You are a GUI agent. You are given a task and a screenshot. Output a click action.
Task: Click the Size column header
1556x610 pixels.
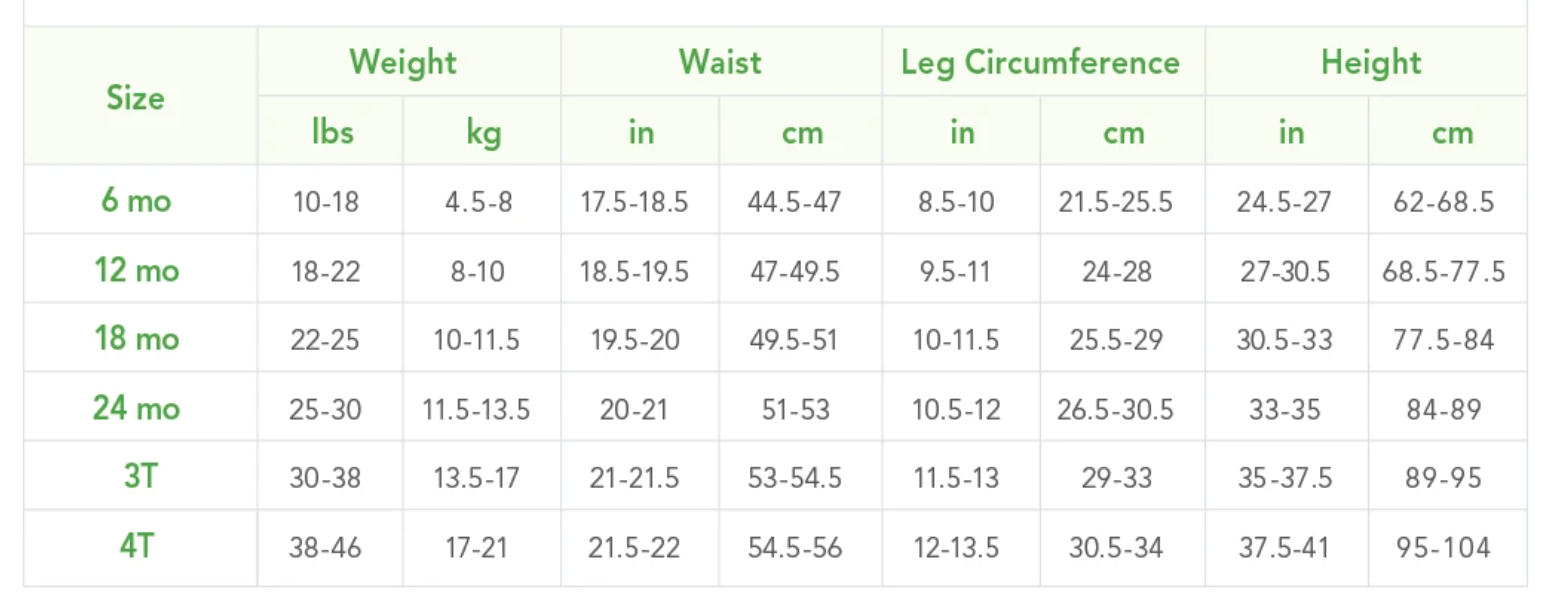pos(135,98)
